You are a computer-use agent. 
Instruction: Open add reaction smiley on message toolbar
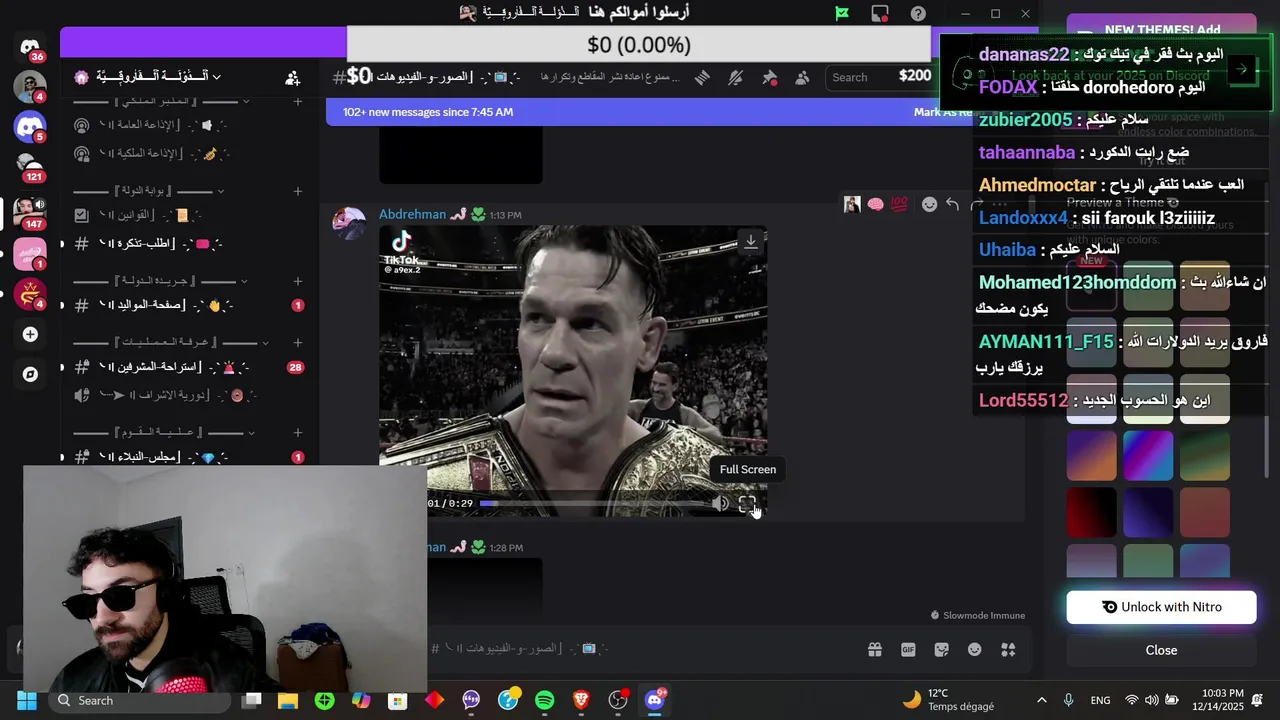tap(929, 204)
